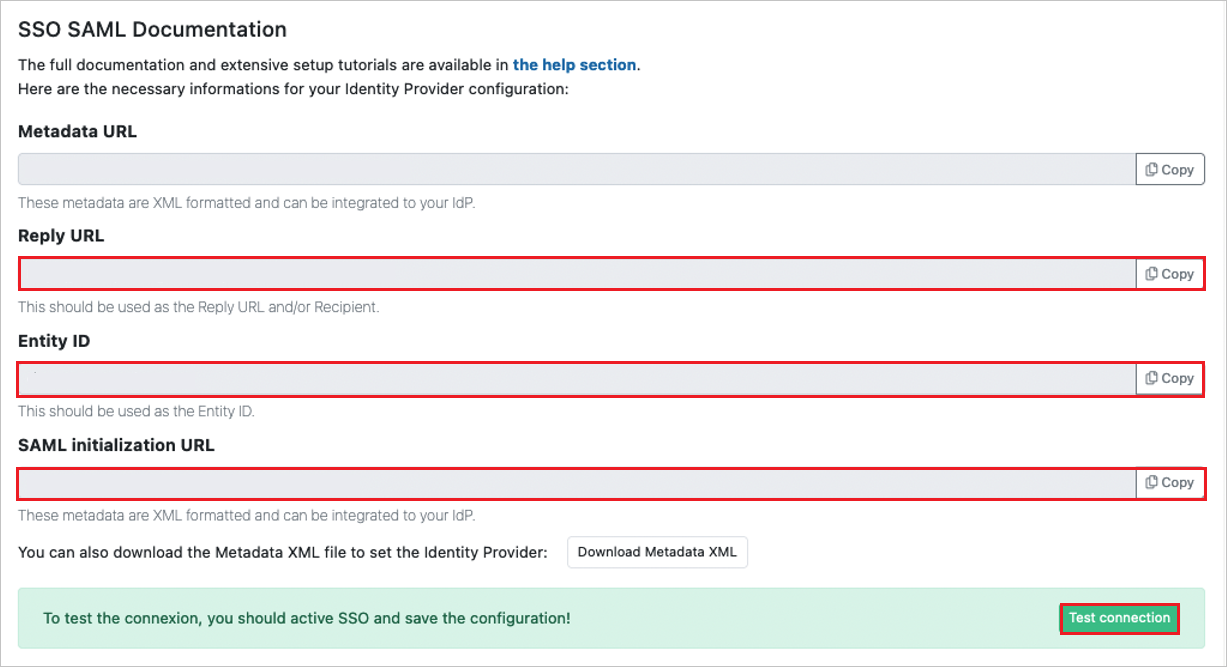Download the Metadata XML file
The image size is (1227, 667).
click(657, 551)
